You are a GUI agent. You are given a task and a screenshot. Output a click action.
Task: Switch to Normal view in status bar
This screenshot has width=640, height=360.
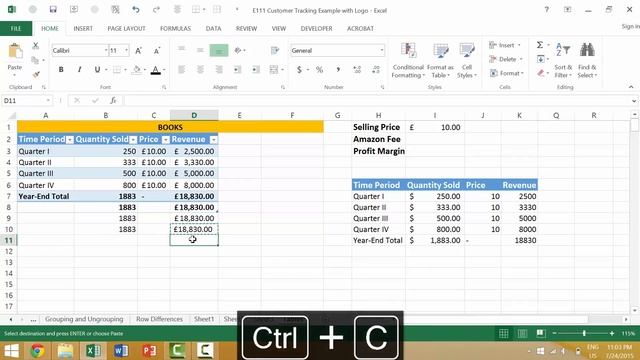(x=504, y=333)
